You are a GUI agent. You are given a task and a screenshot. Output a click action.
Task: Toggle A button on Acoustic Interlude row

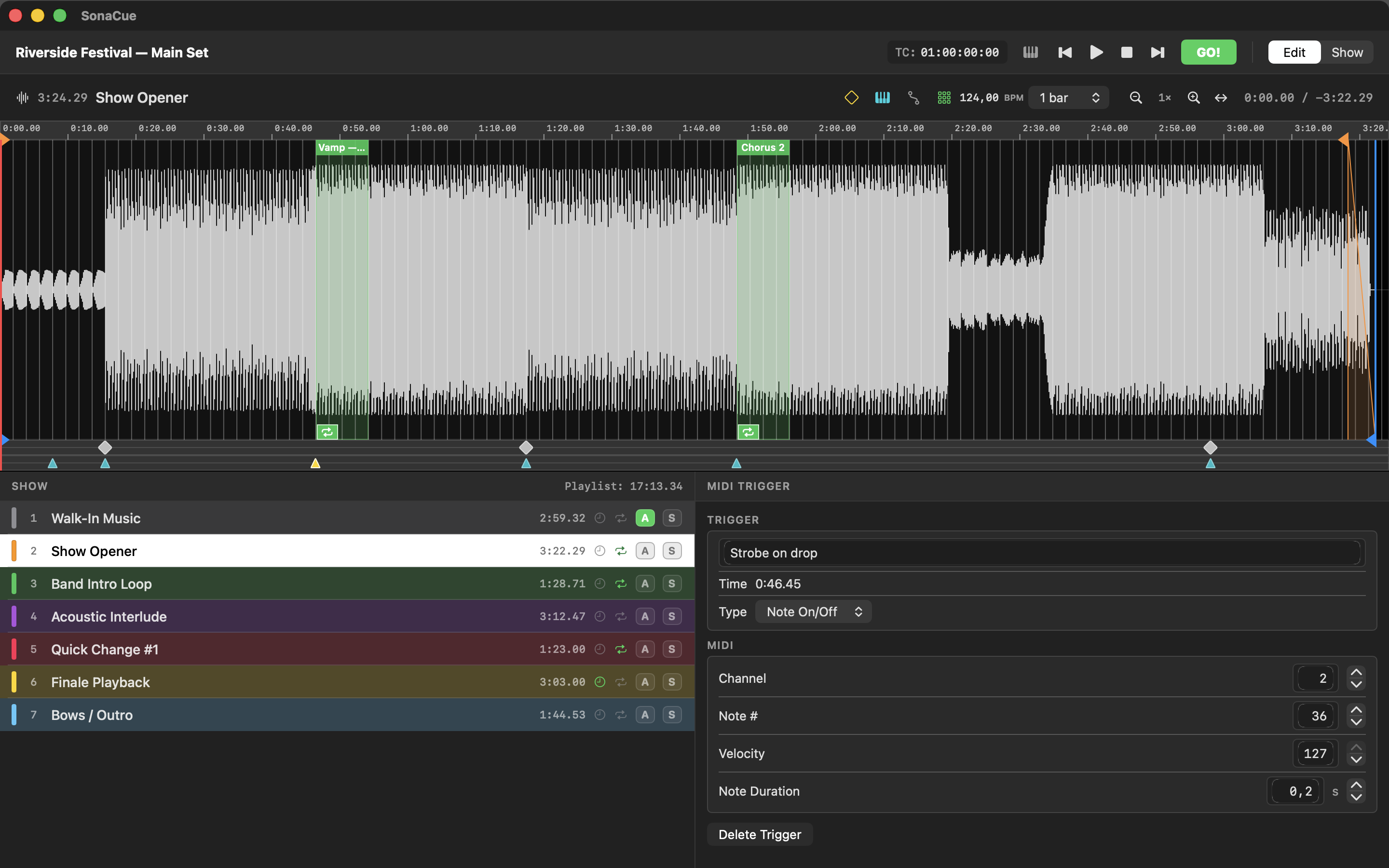coord(645,617)
